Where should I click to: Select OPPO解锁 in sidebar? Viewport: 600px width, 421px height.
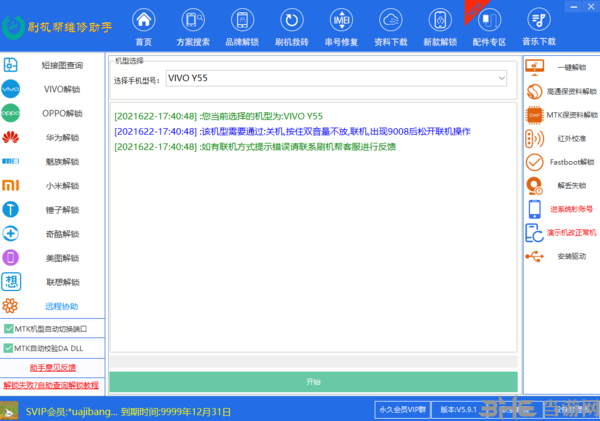(62, 113)
